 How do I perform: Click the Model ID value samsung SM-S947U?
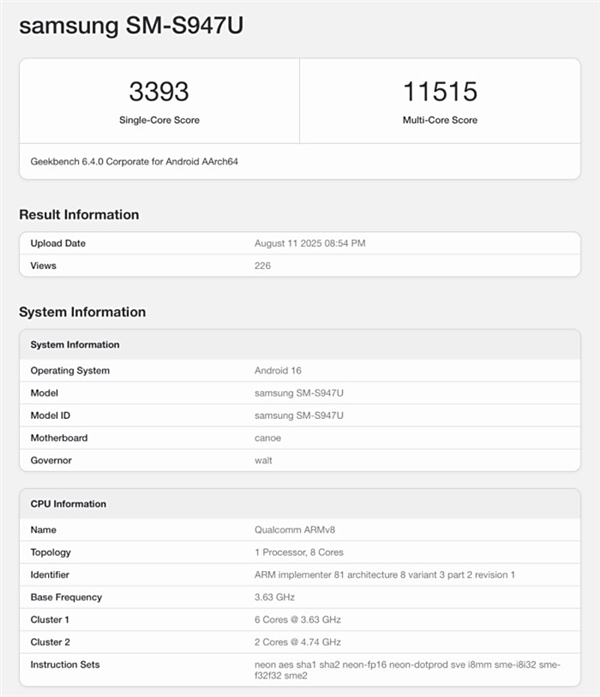[299, 416]
